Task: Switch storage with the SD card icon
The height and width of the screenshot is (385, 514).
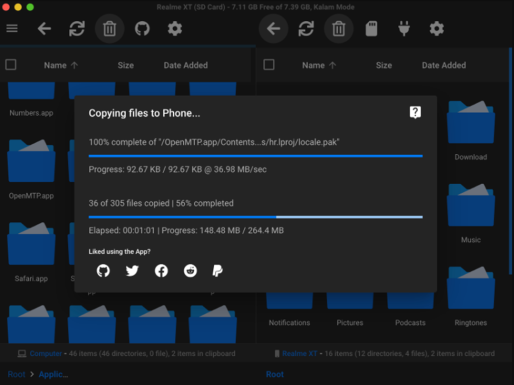Action: (371, 29)
